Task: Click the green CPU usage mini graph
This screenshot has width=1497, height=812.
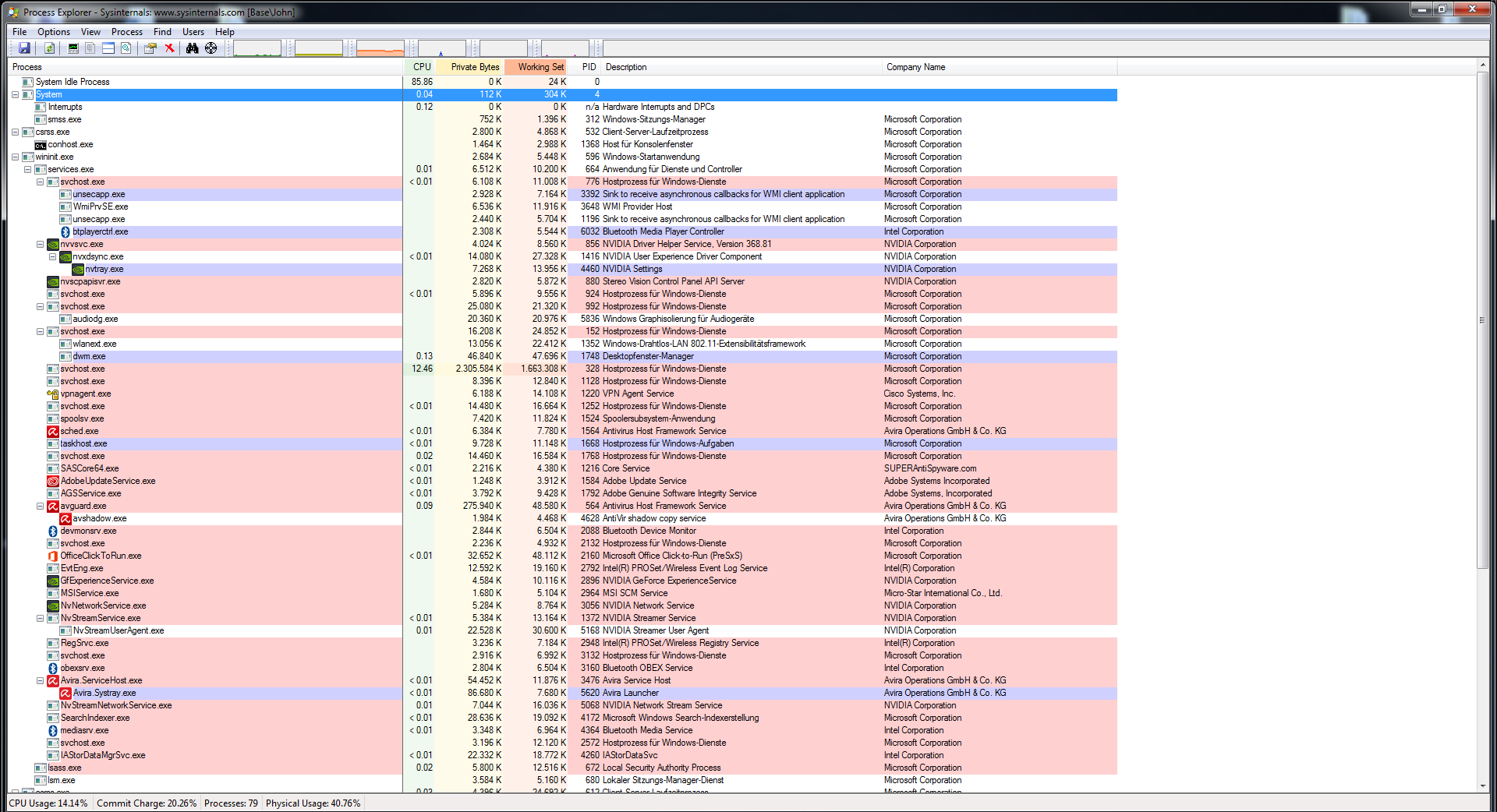Action: (x=257, y=48)
